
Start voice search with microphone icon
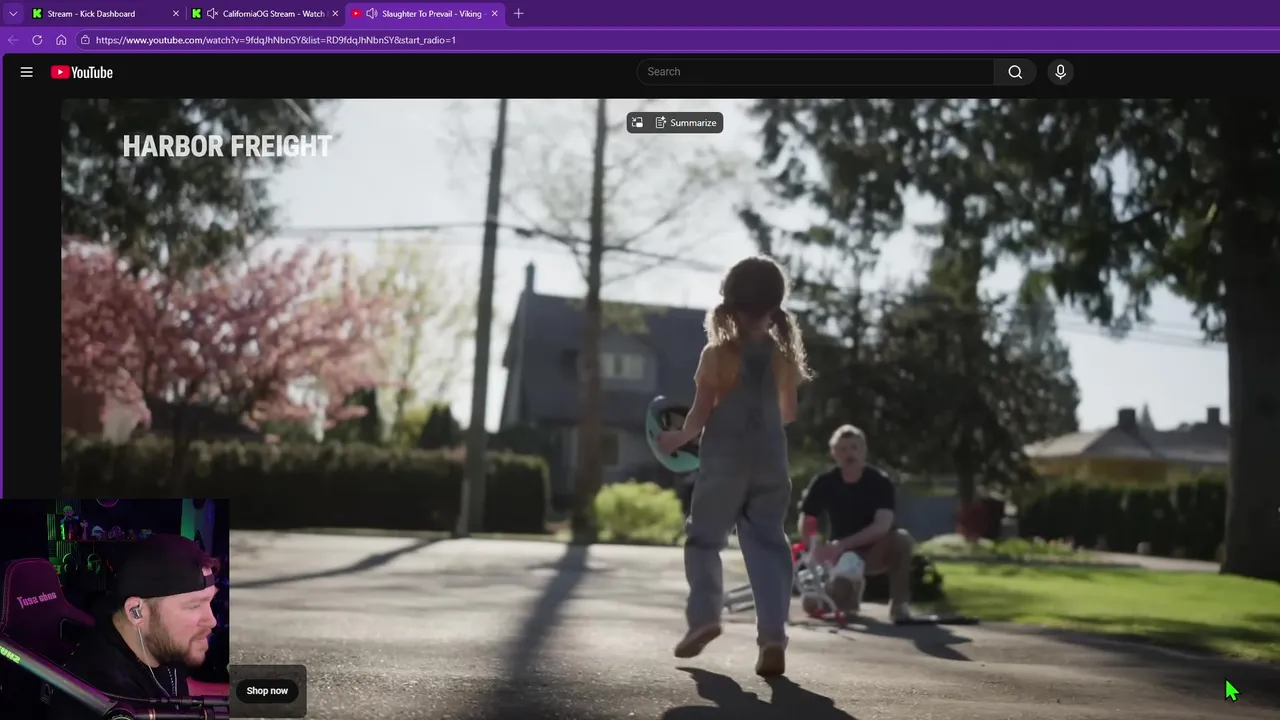pos(1061,72)
